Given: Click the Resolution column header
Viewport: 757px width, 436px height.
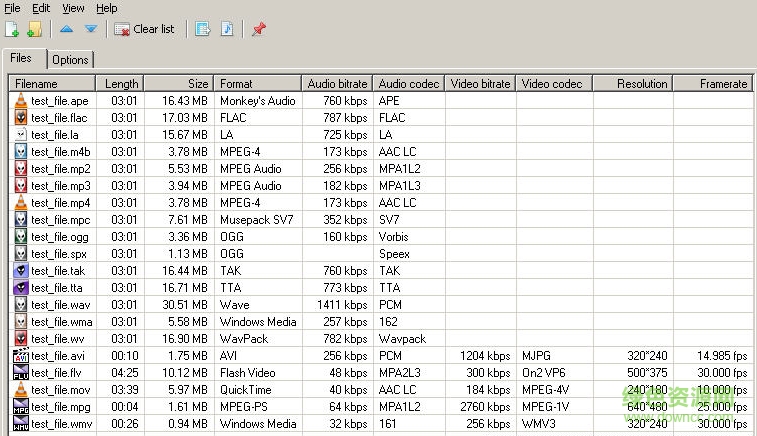Looking at the screenshot, I should pyautogui.click(x=632, y=84).
